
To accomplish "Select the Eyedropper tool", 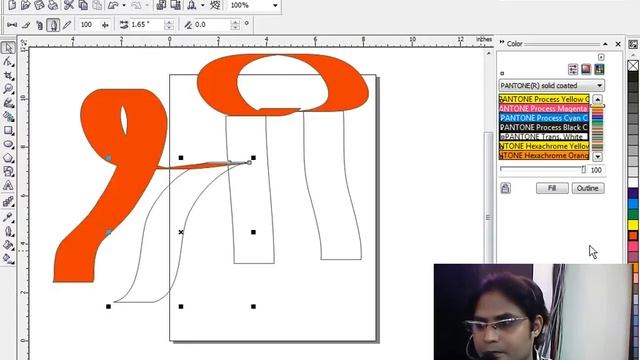I will click(x=8, y=217).
